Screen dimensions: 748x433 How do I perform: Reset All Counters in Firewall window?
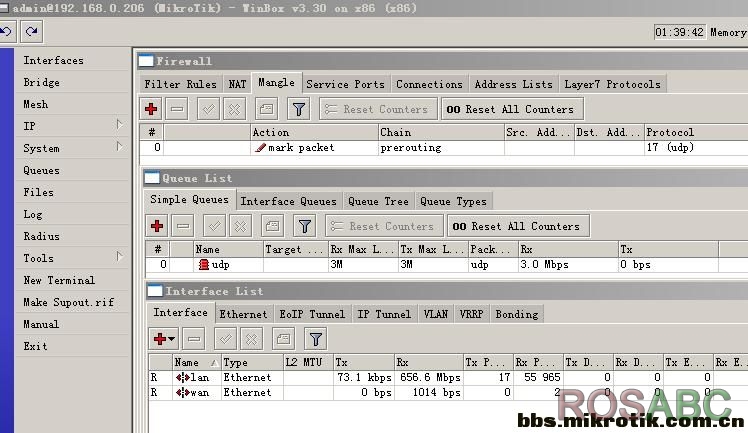pos(512,109)
